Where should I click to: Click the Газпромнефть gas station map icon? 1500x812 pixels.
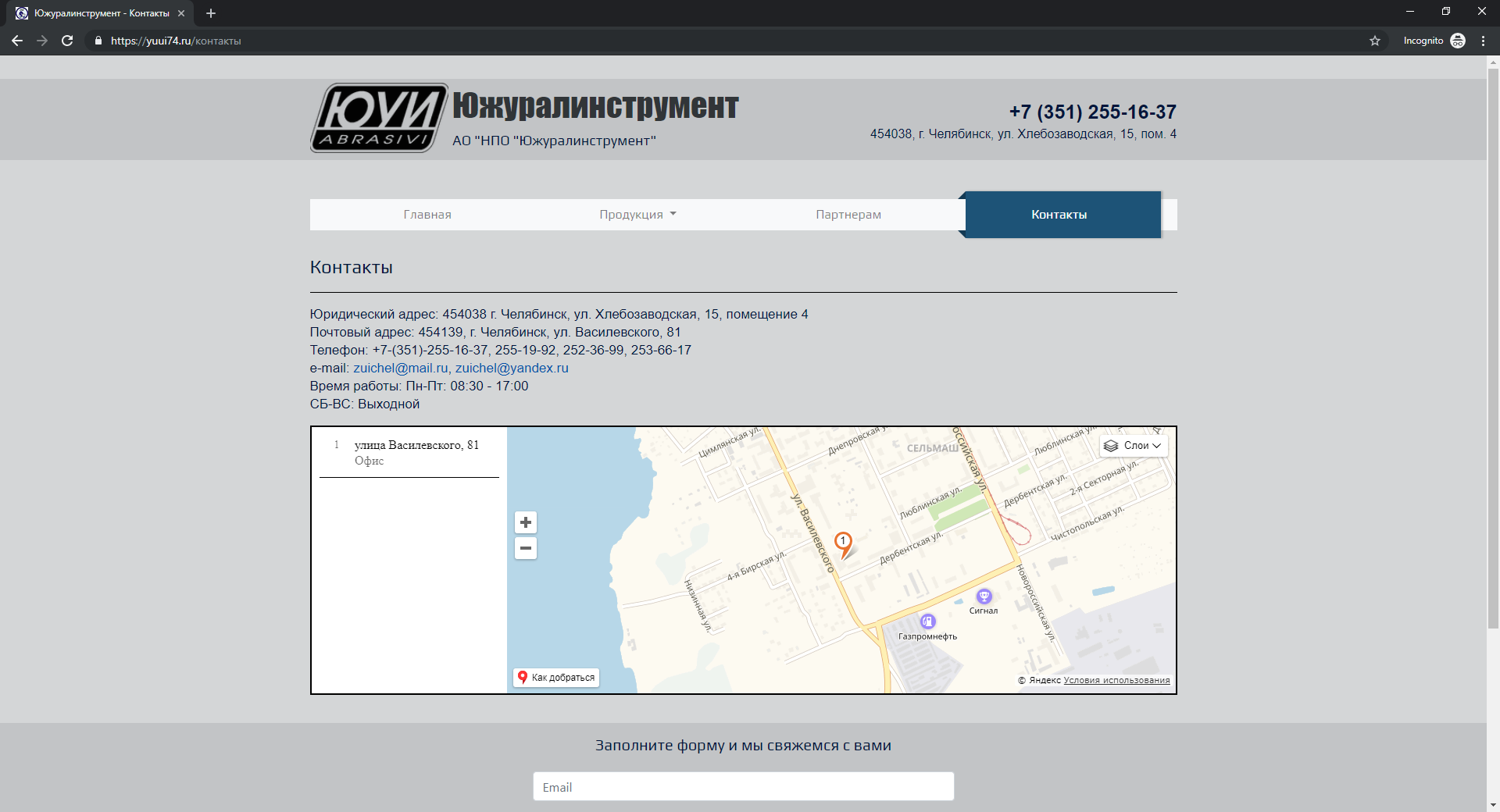(x=927, y=621)
